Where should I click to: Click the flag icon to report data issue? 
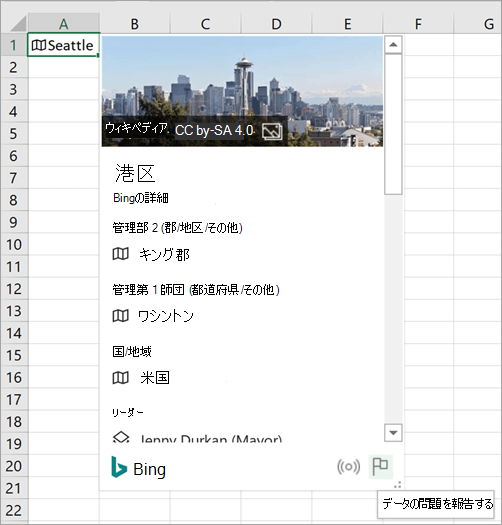tap(380, 466)
